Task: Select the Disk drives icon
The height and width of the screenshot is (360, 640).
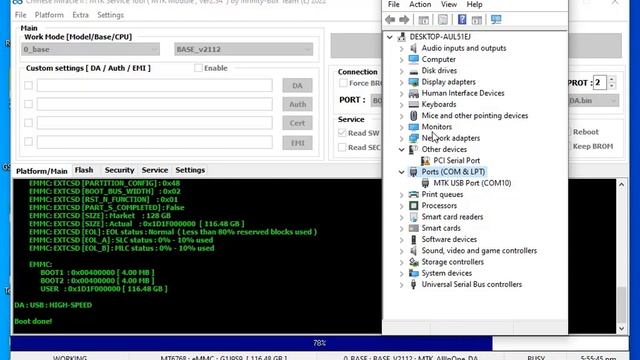Action: pyautogui.click(x=413, y=71)
